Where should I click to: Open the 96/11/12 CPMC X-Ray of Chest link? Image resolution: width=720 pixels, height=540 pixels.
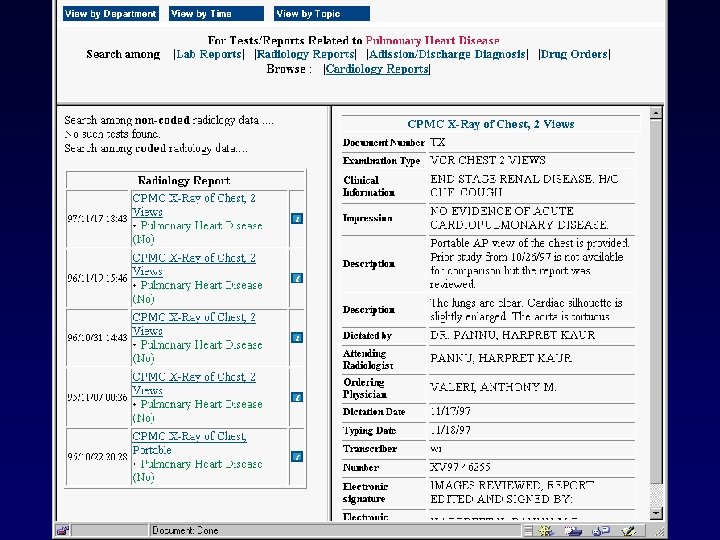click(x=194, y=264)
